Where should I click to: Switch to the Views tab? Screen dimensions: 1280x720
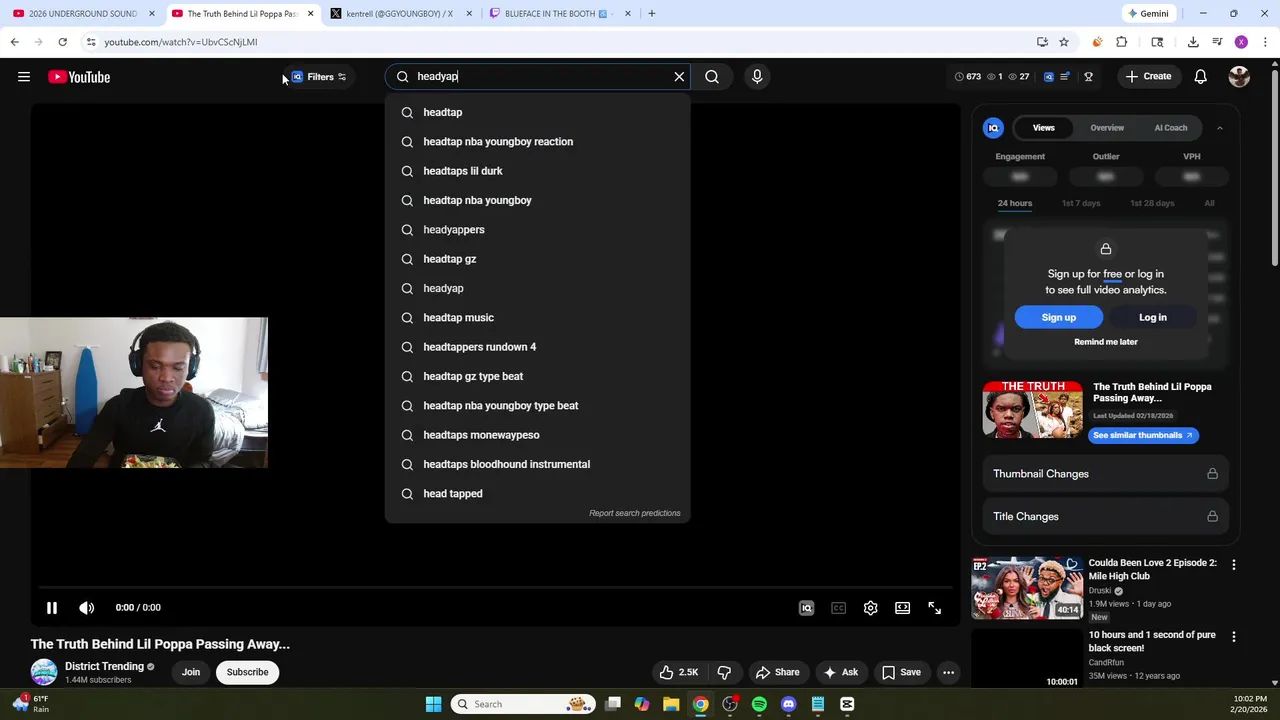(1043, 128)
